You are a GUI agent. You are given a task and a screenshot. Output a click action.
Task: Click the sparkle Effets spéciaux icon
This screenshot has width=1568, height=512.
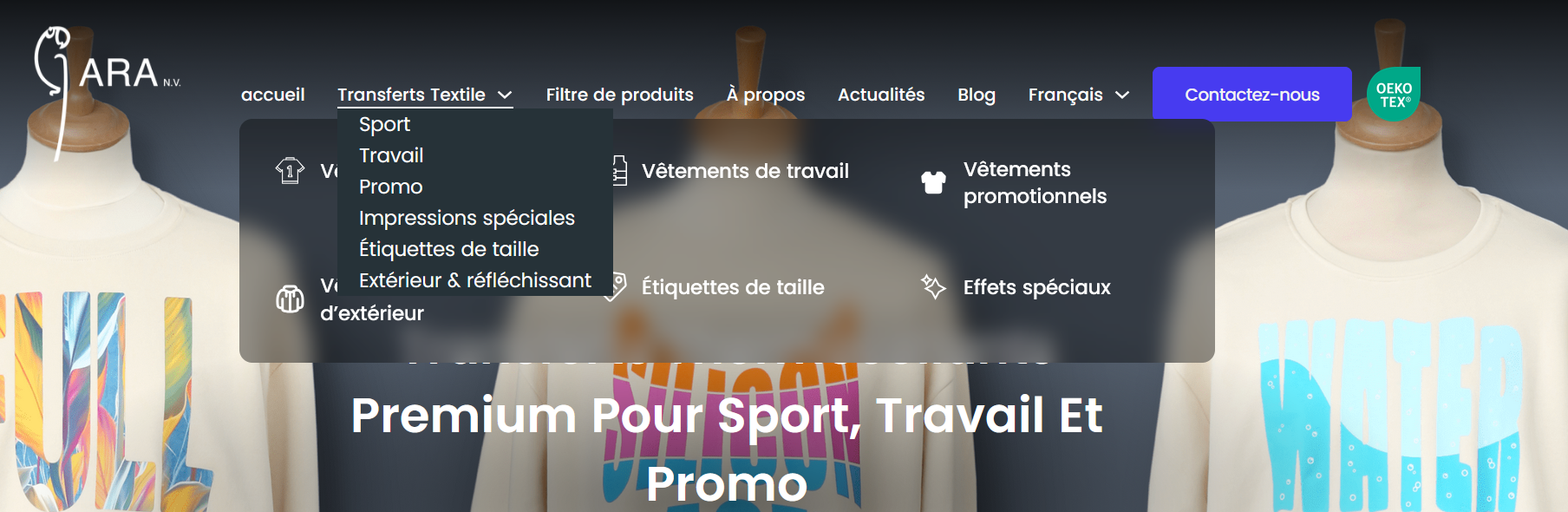pyautogui.click(x=933, y=286)
